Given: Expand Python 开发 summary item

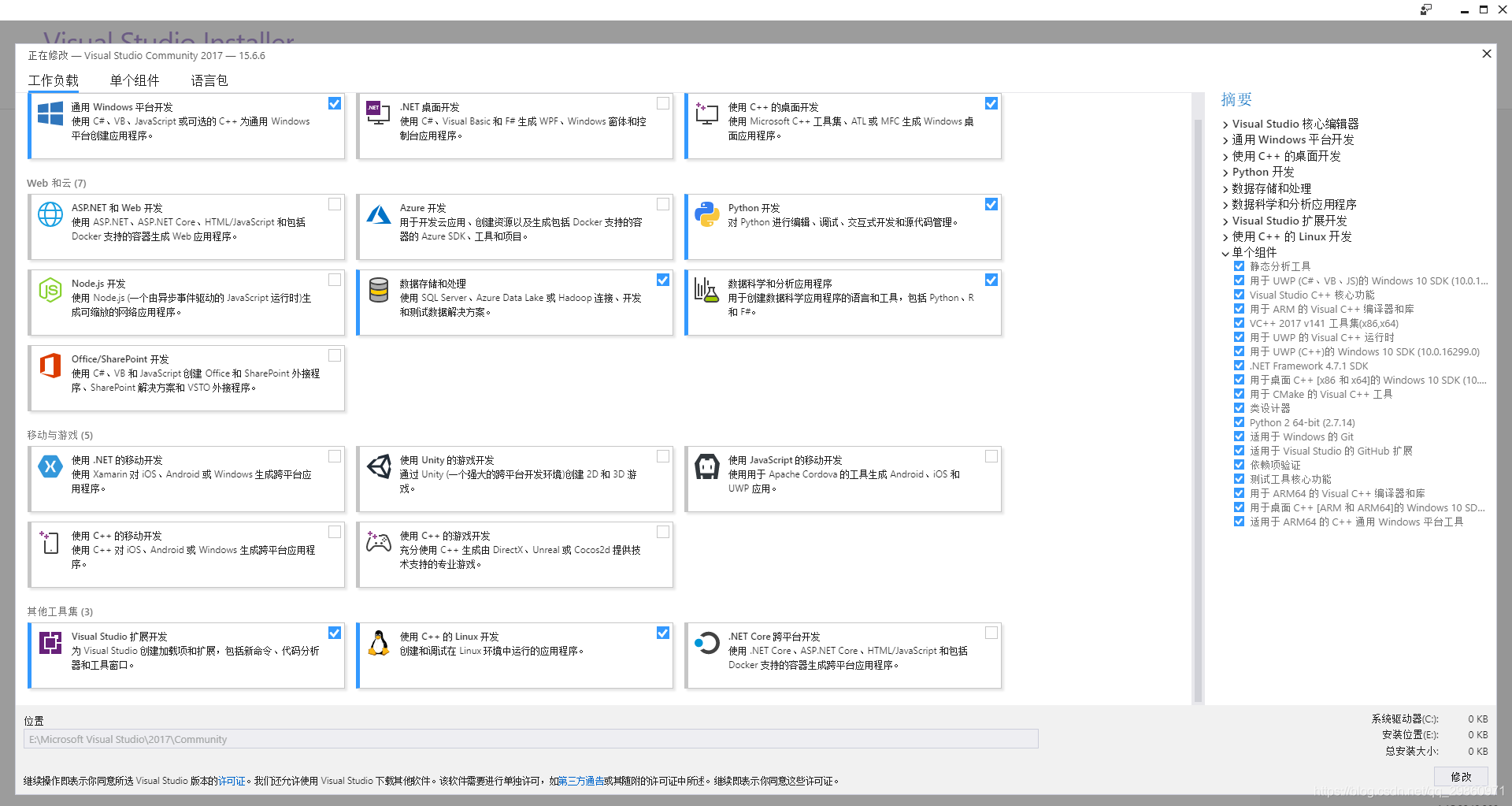Looking at the screenshot, I should [1225, 173].
